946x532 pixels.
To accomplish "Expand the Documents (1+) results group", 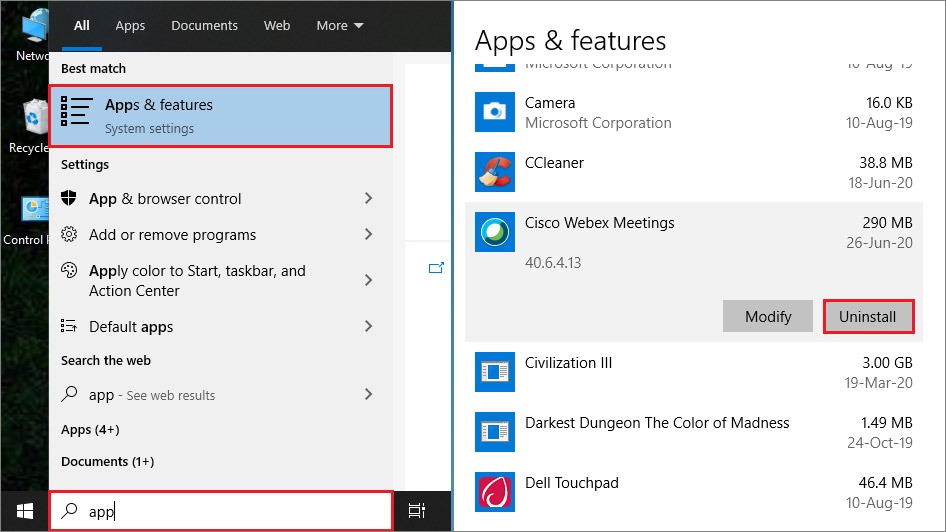I will [107, 461].
